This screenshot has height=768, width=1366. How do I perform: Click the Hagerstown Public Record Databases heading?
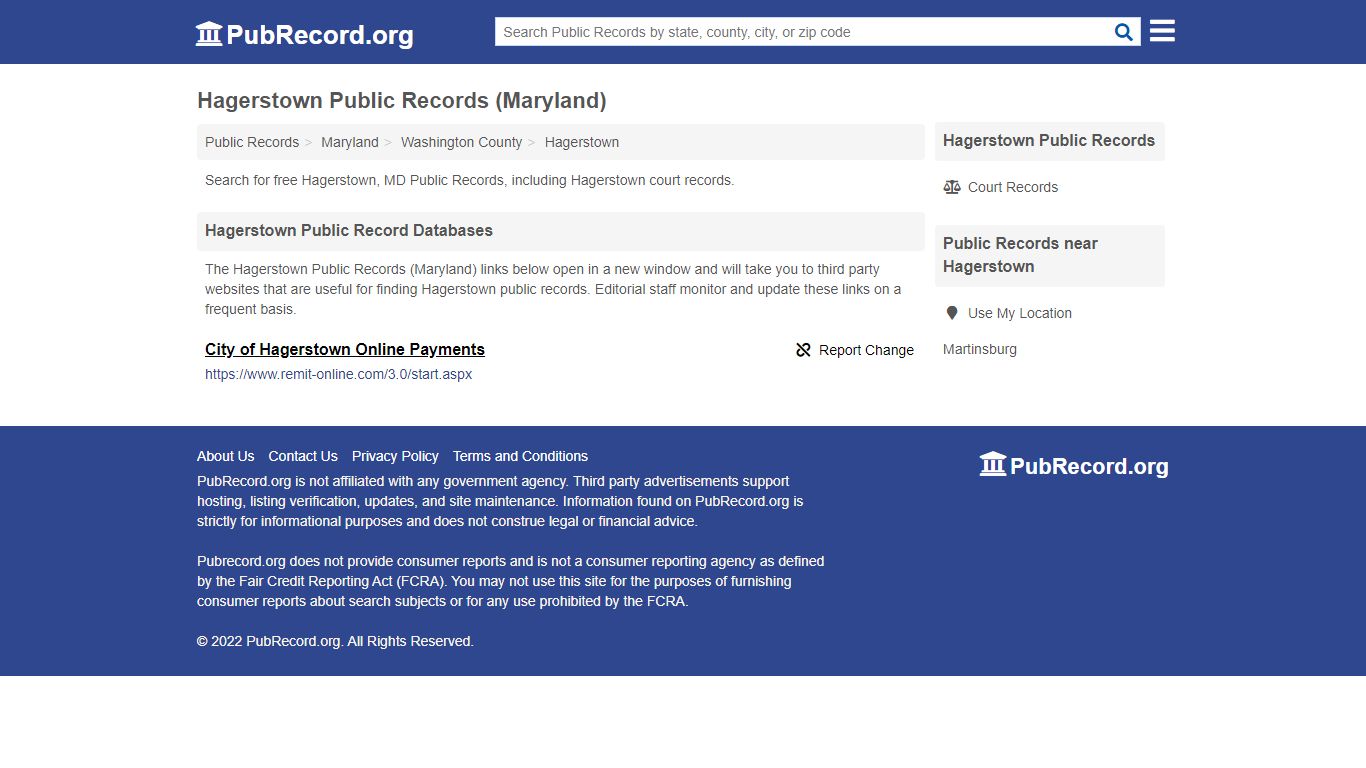point(349,230)
